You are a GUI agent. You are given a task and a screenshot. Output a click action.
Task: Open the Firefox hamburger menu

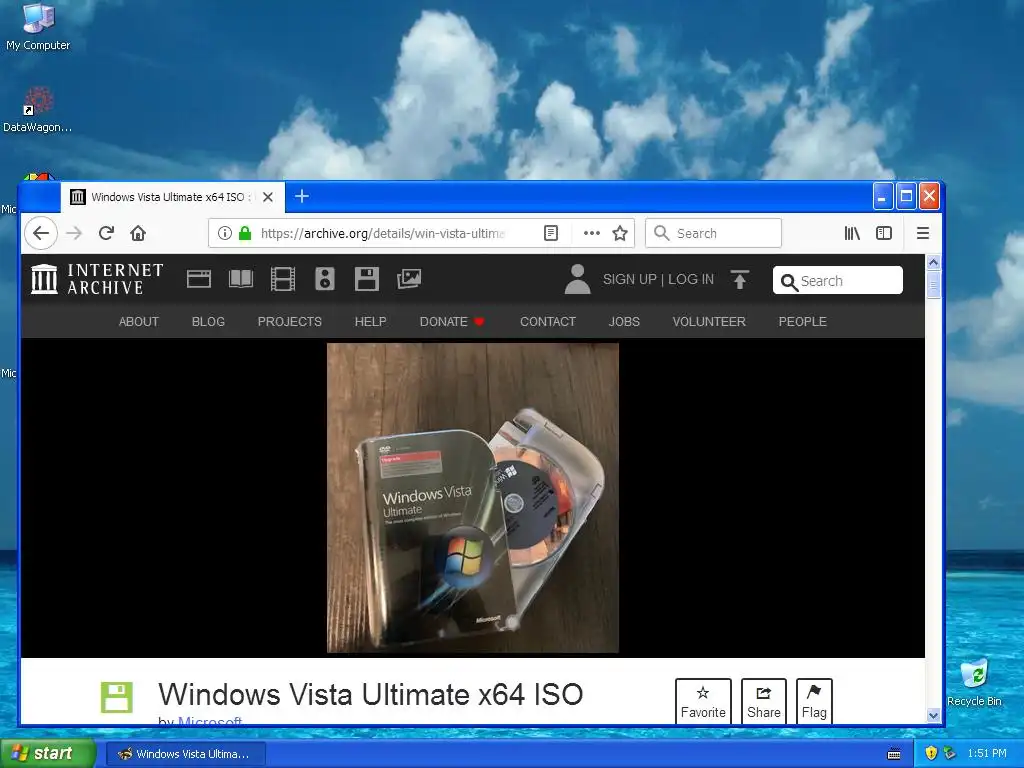click(x=923, y=233)
